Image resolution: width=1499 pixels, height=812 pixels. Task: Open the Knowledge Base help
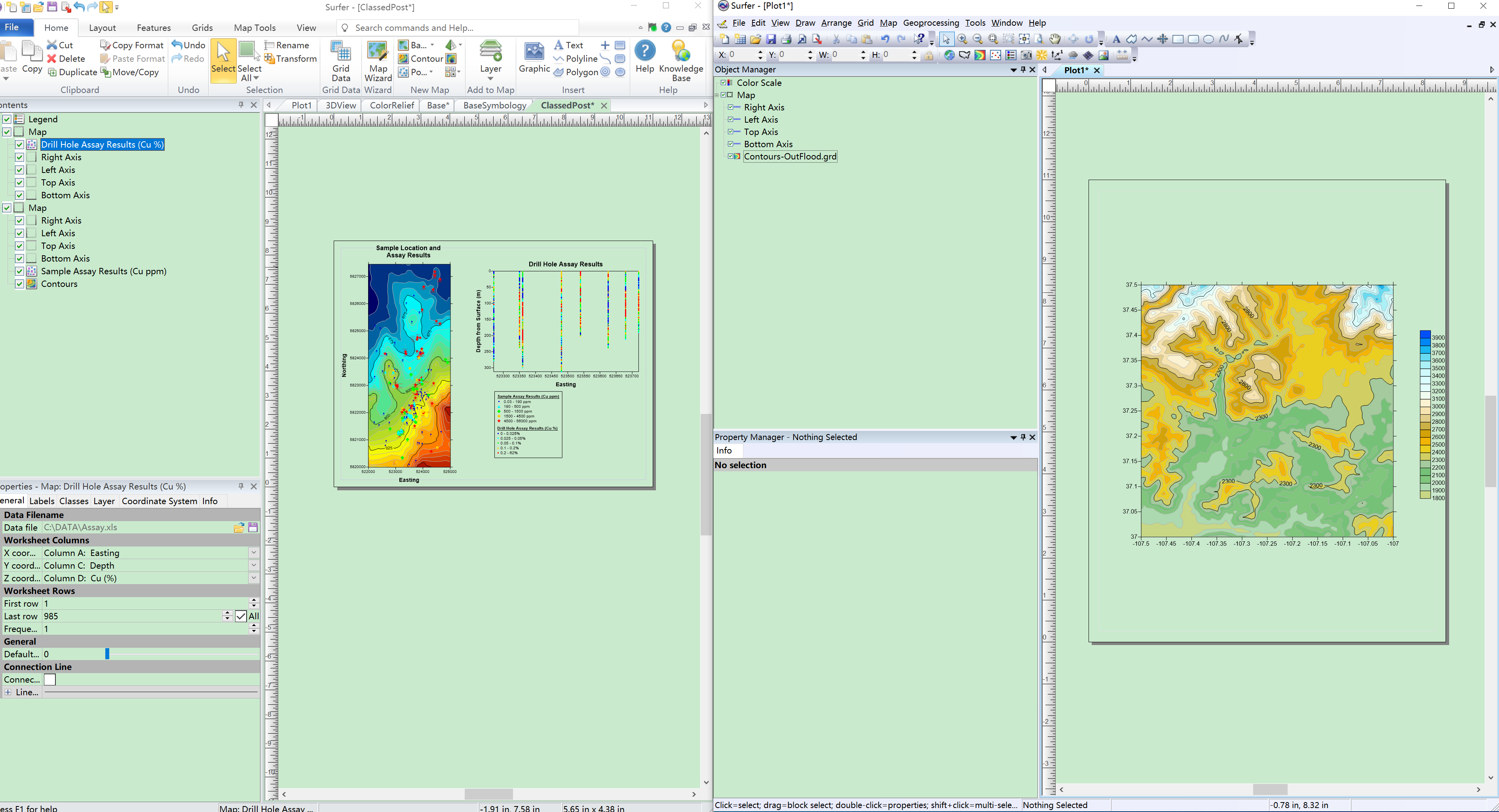point(681,61)
